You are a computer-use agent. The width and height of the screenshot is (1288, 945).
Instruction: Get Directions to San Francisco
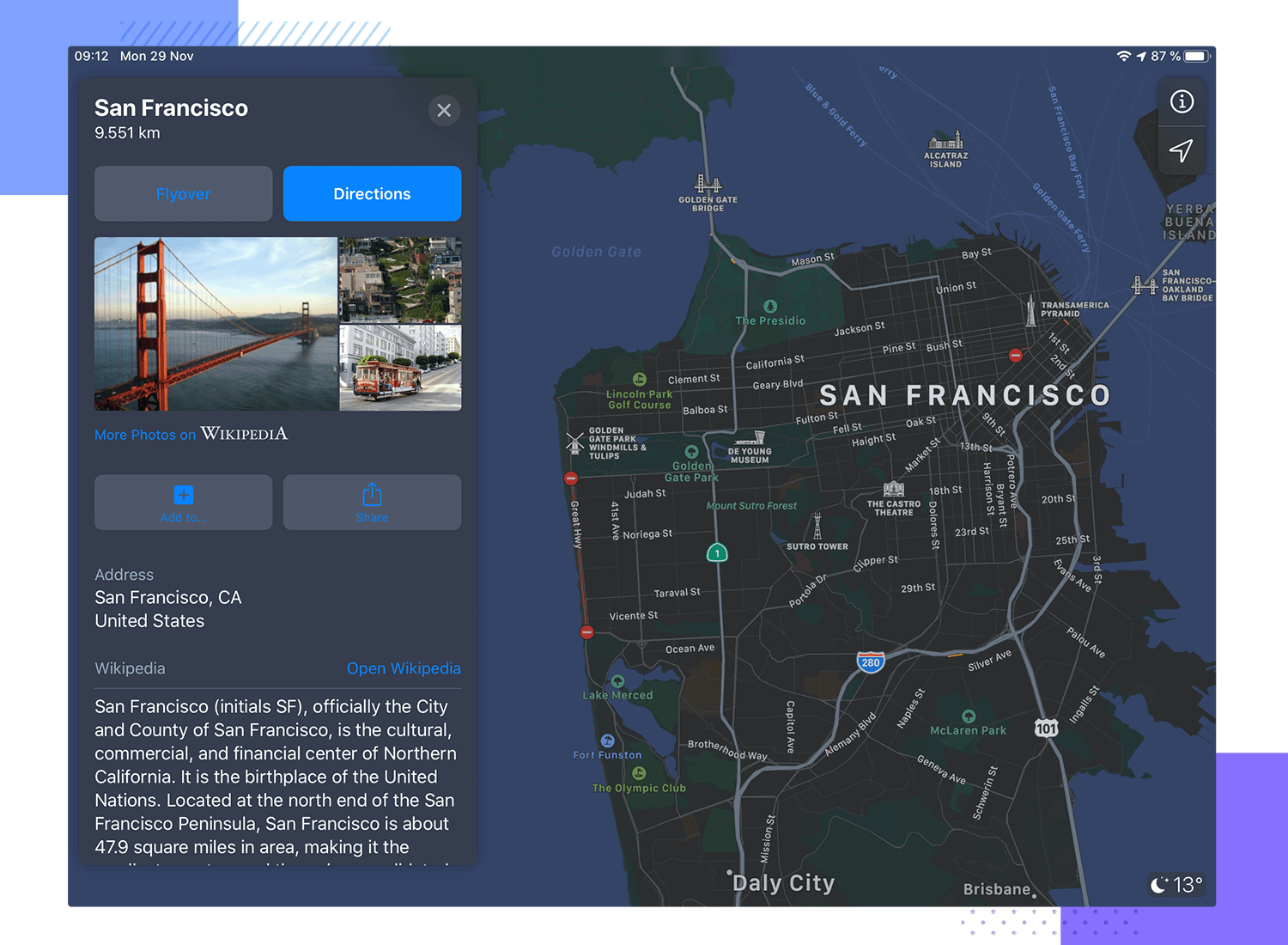click(x=372, y=193)
